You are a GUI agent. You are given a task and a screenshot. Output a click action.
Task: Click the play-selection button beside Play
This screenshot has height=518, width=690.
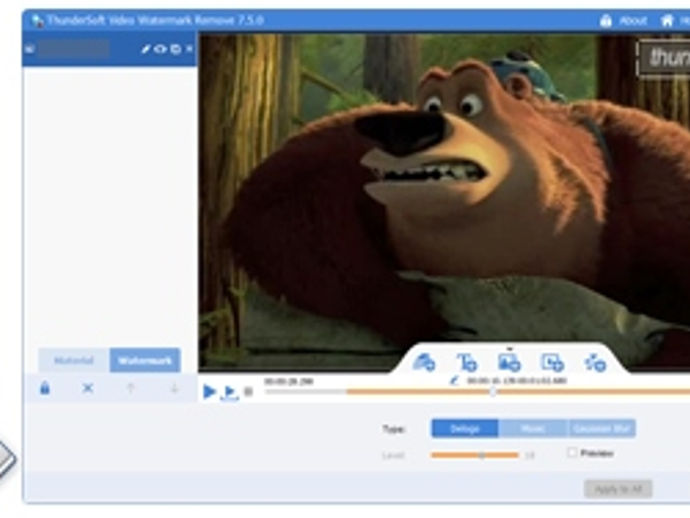click(230, 392)
